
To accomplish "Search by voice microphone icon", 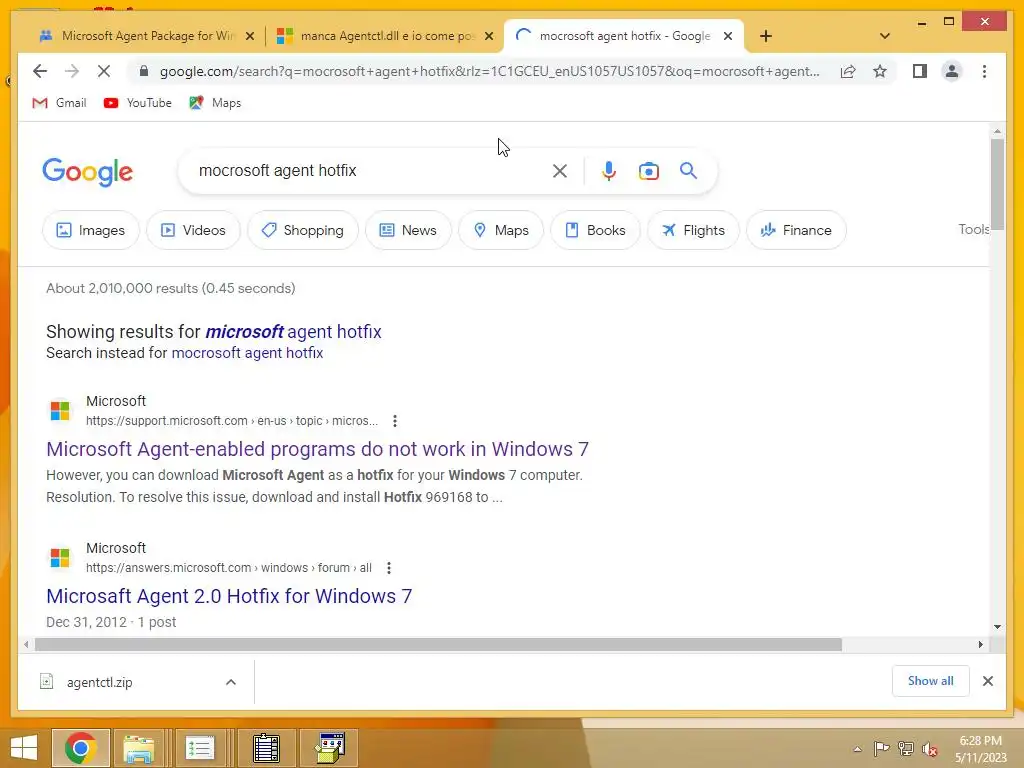I will click(609, 171).
